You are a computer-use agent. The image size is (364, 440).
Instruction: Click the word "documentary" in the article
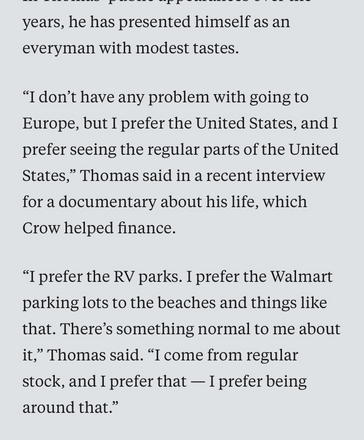coord(107,202)
